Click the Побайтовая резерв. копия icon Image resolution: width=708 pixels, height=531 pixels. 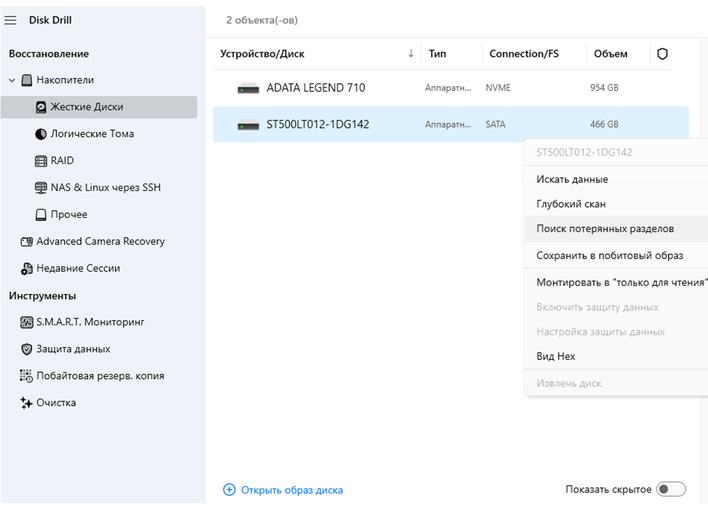point(27,376)
